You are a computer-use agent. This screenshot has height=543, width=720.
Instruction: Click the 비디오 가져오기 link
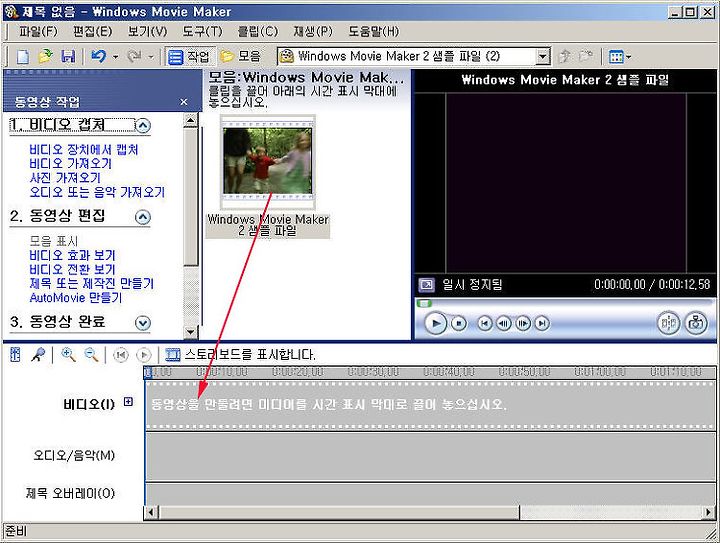point(70,163)
